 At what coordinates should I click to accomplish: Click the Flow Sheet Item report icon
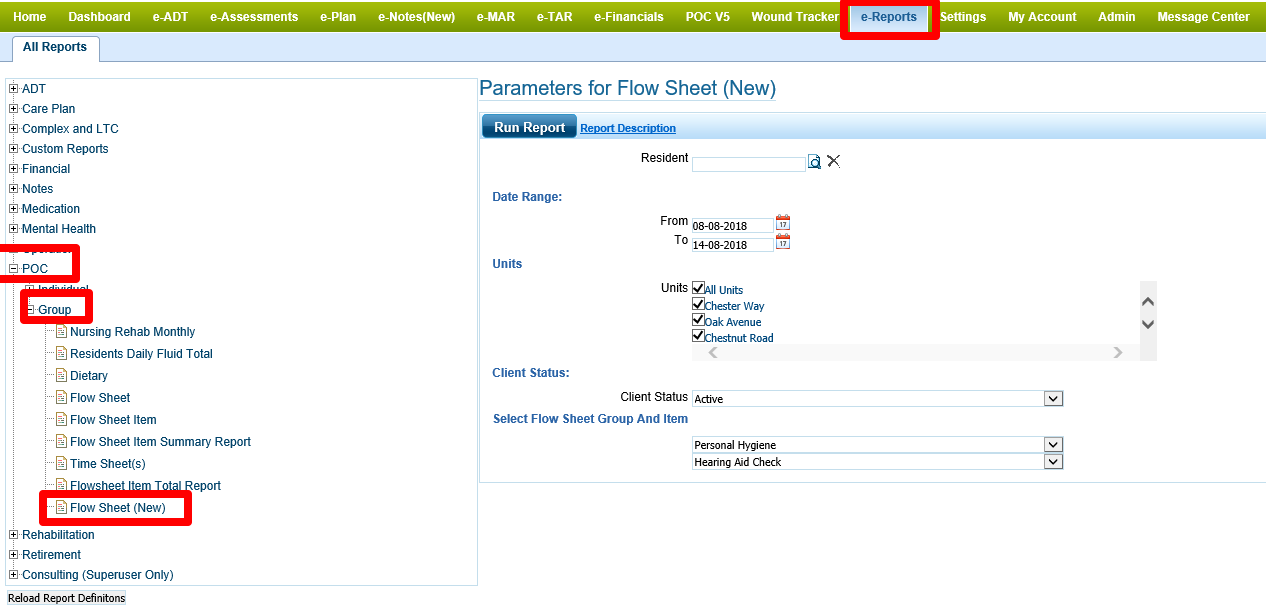pos(62,420)
